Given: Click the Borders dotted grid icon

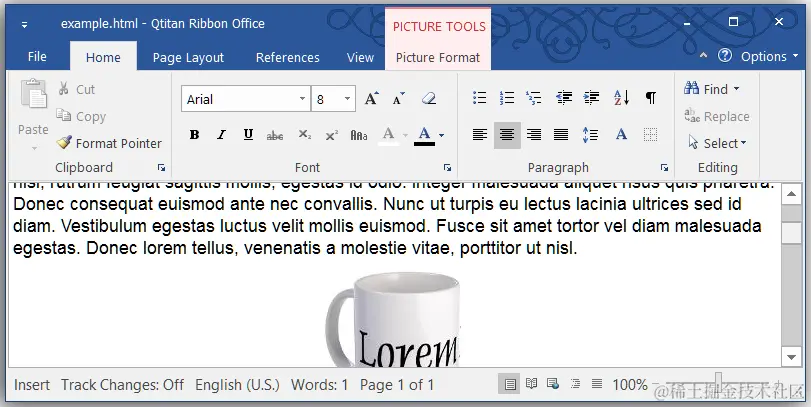Looking at the screenshot, I should 650,135.
